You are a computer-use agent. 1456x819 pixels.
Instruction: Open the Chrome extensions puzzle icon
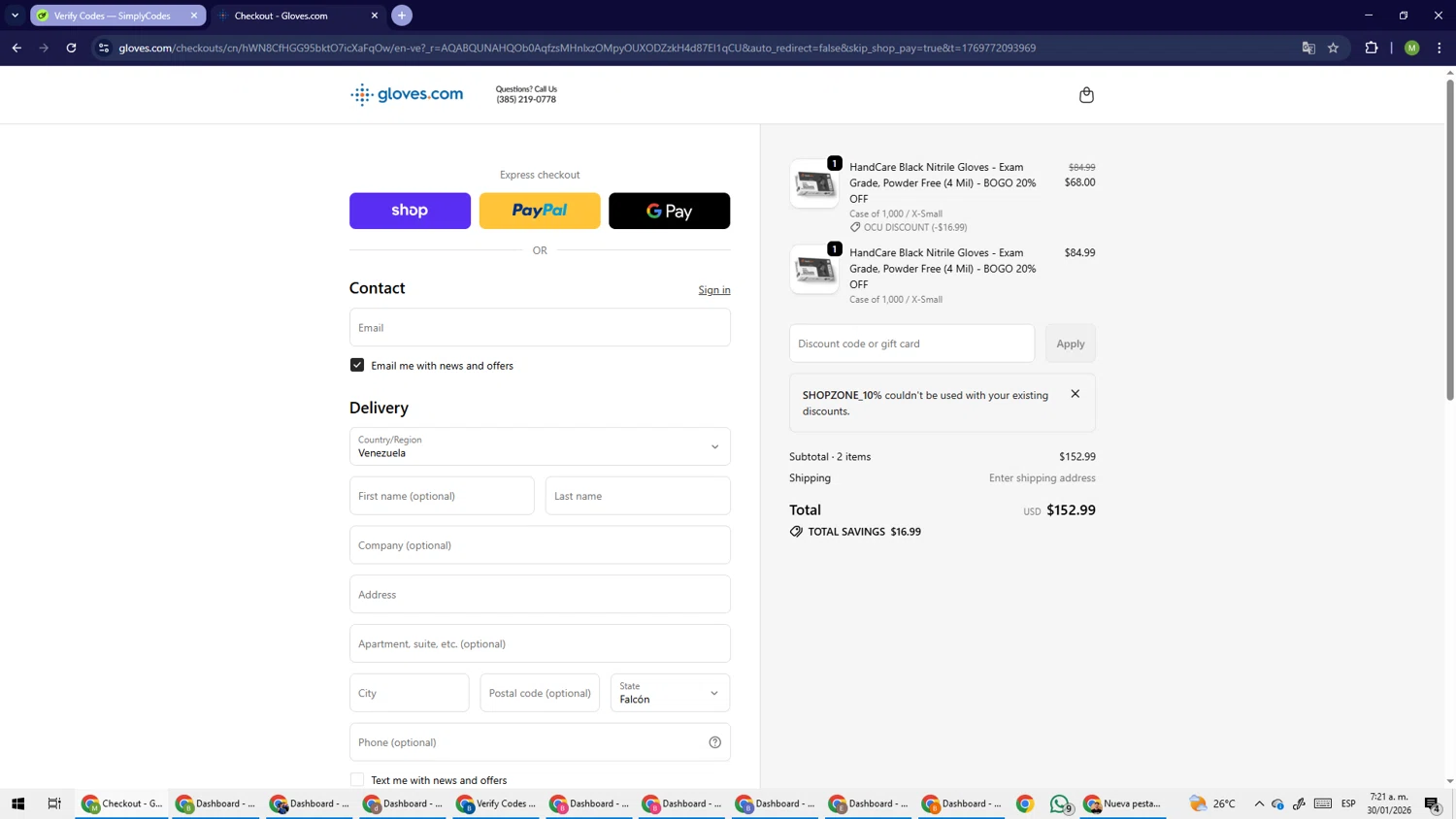(1371, 48)
